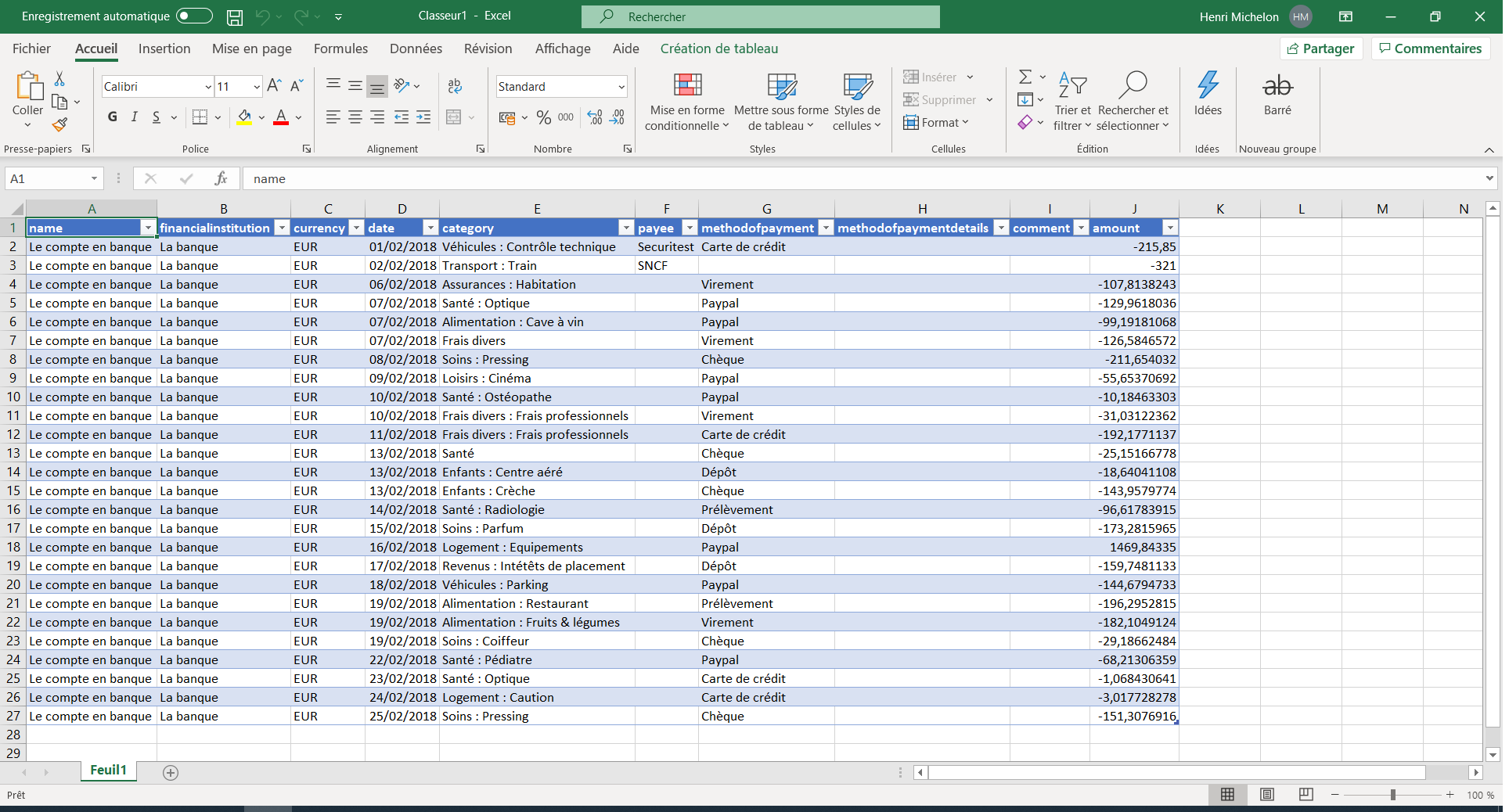Click the Partager button
Image resolution: width=1509 pixels, height=812 pixels.
[1321, 49]
